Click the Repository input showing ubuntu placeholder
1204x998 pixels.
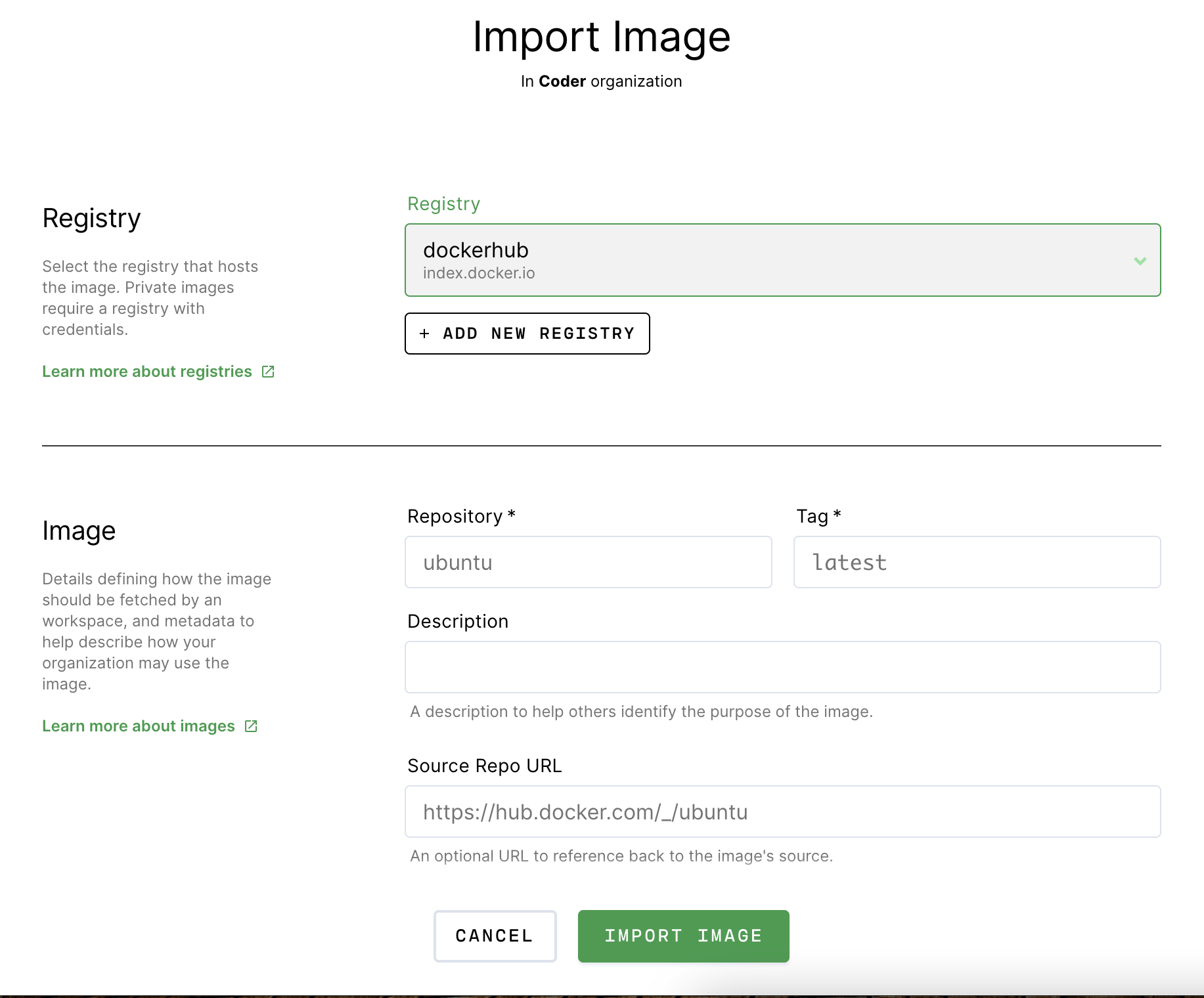point(588,562)
